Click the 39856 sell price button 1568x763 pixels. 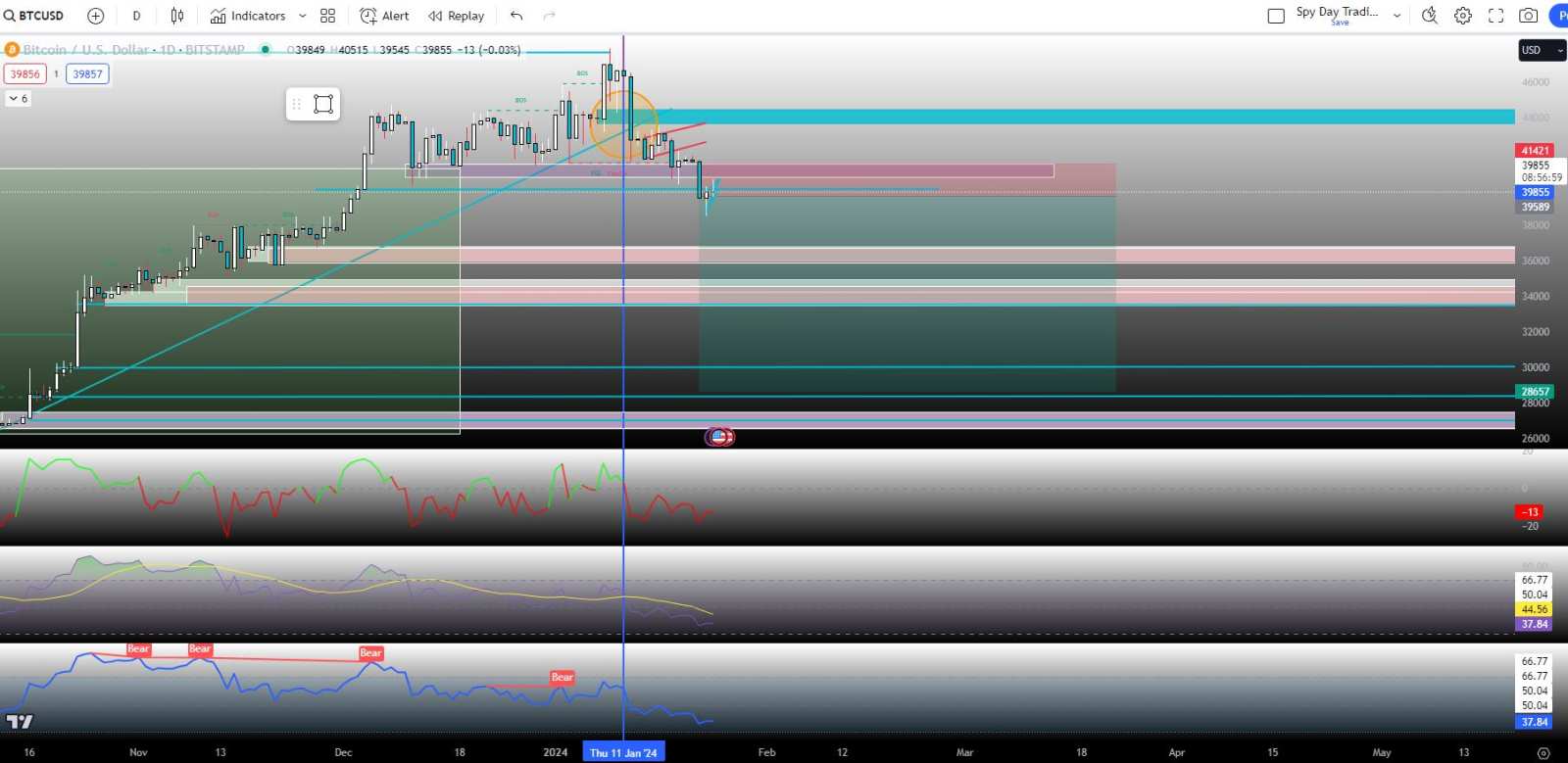24,73
